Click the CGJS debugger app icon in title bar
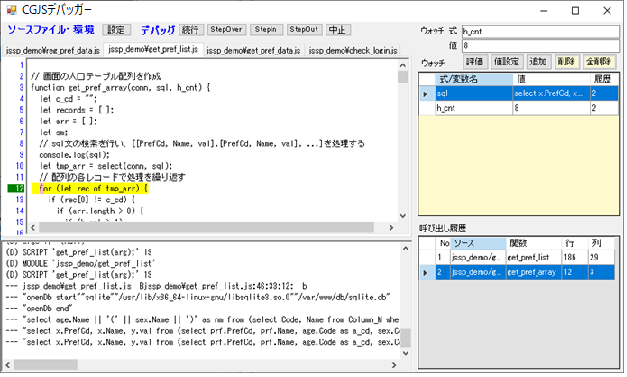This screenshot has height=377, width=627. click(11, 10)
